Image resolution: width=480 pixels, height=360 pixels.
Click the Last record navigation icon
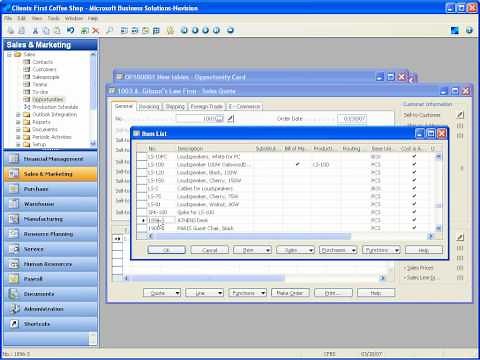point(217,30)
